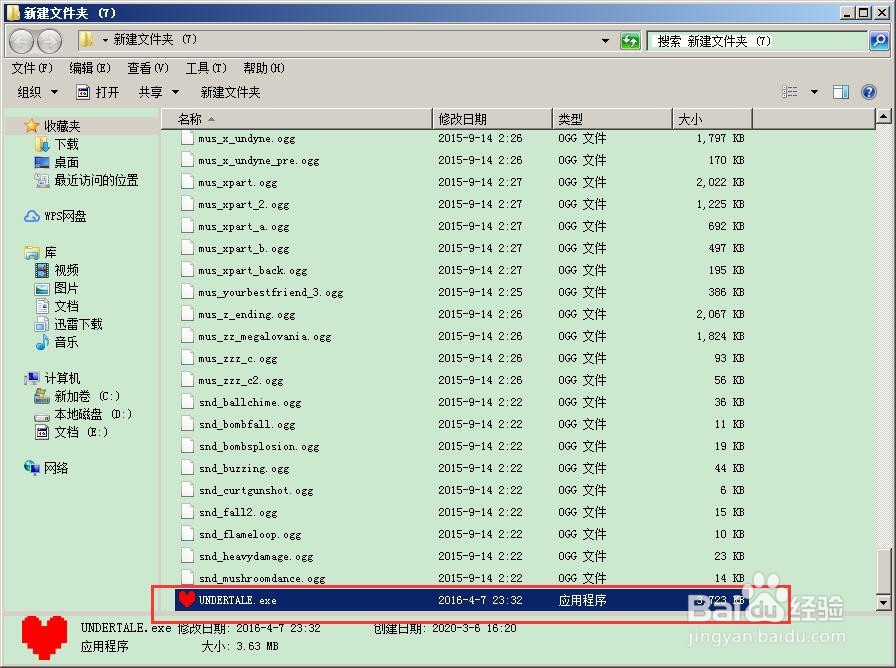Click the address bar folder path arrow
896x668 pixels.
(x=105, y=40)
